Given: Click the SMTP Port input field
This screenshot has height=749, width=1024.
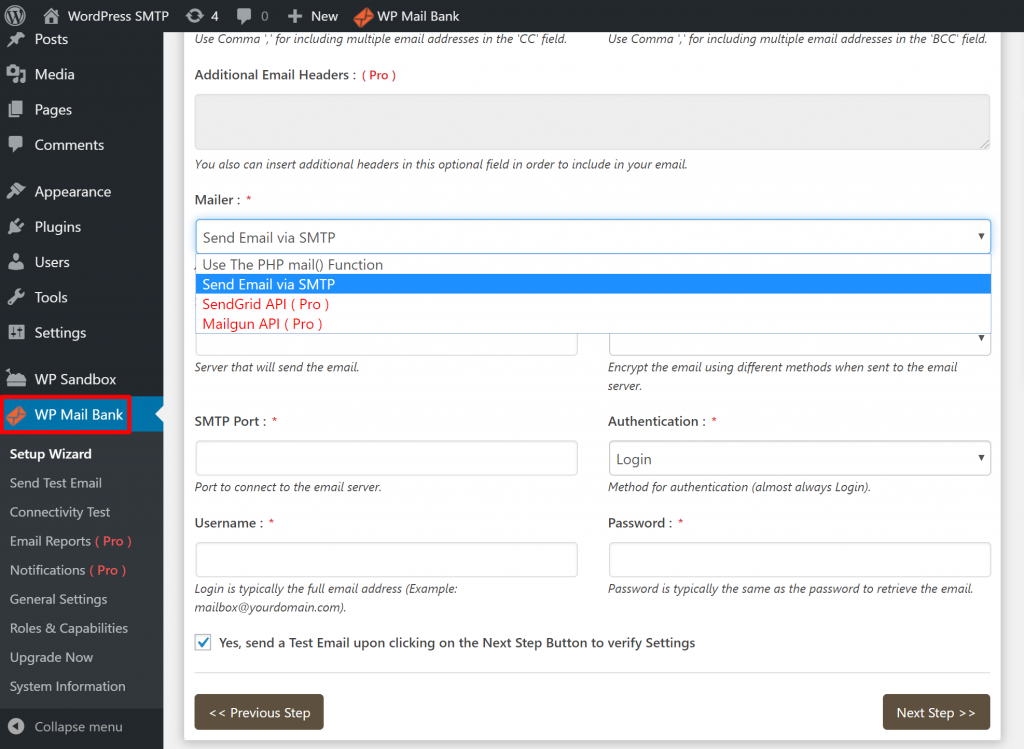Looking at the screenshot, I should tap(386, 458).
